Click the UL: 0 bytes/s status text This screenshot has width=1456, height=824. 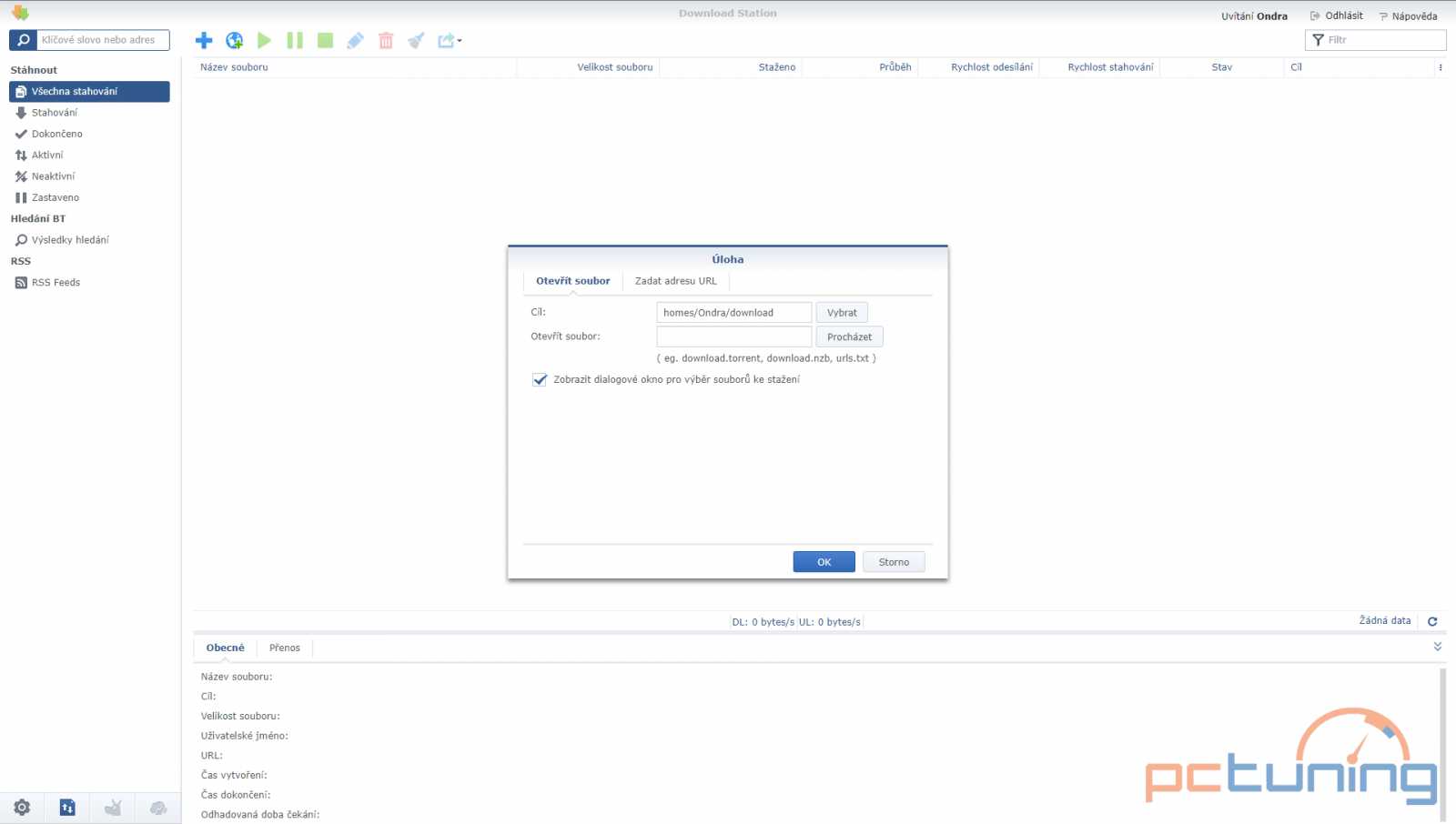tap(829, 622)
